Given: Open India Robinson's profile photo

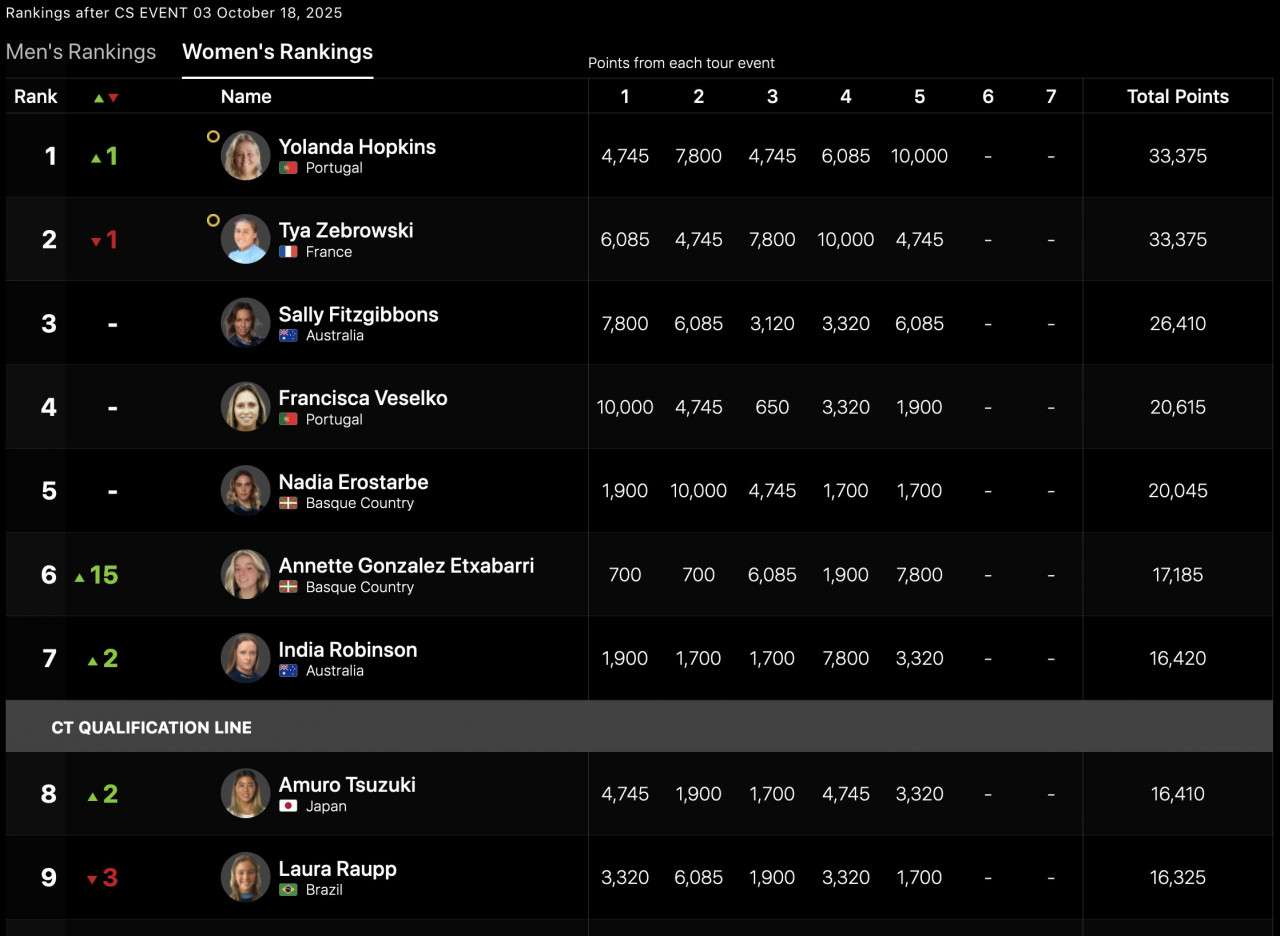Looking at the screenshot, I should point(245,658).
